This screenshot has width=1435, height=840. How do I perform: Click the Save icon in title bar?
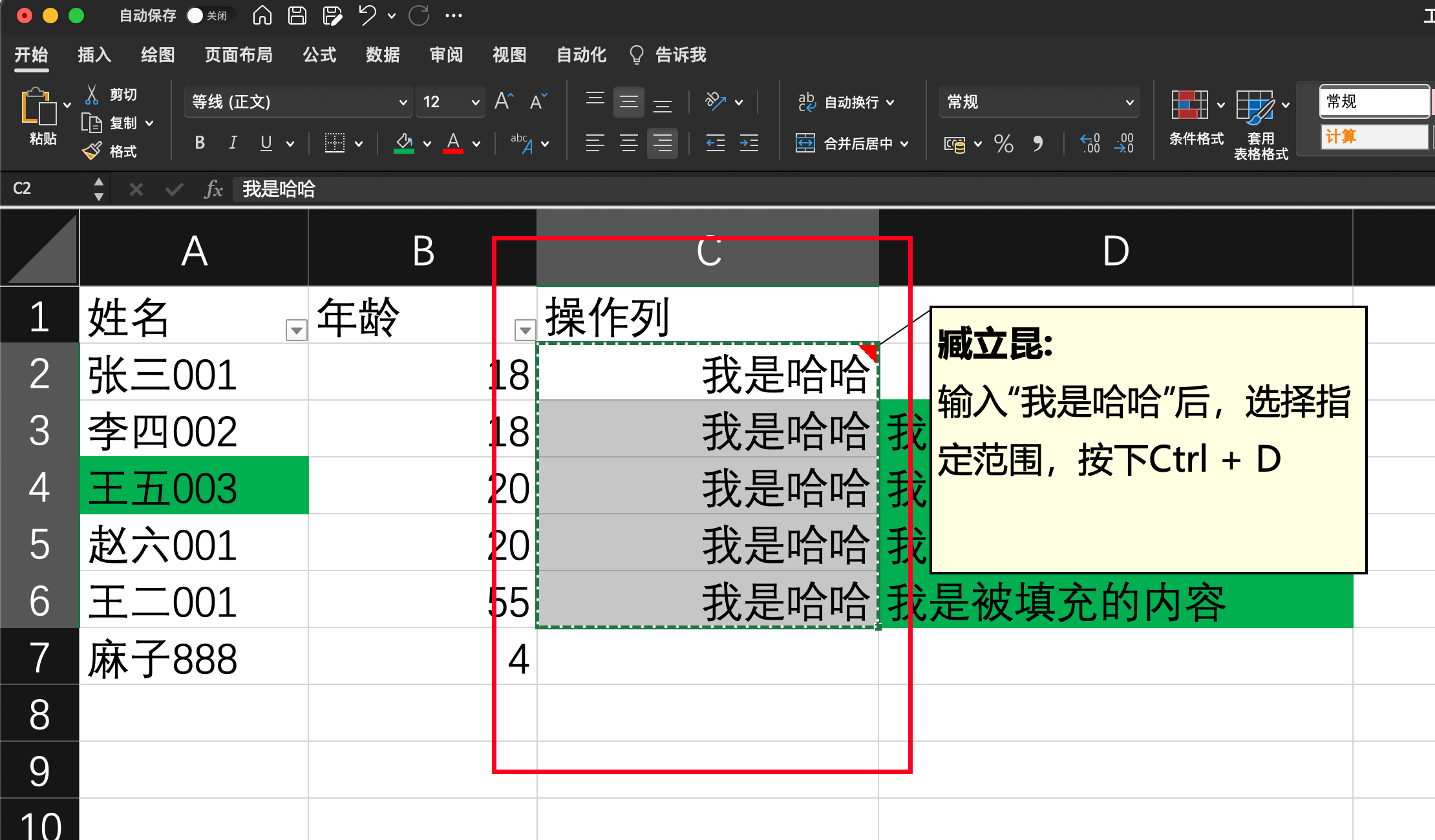[x=297, y=16]
